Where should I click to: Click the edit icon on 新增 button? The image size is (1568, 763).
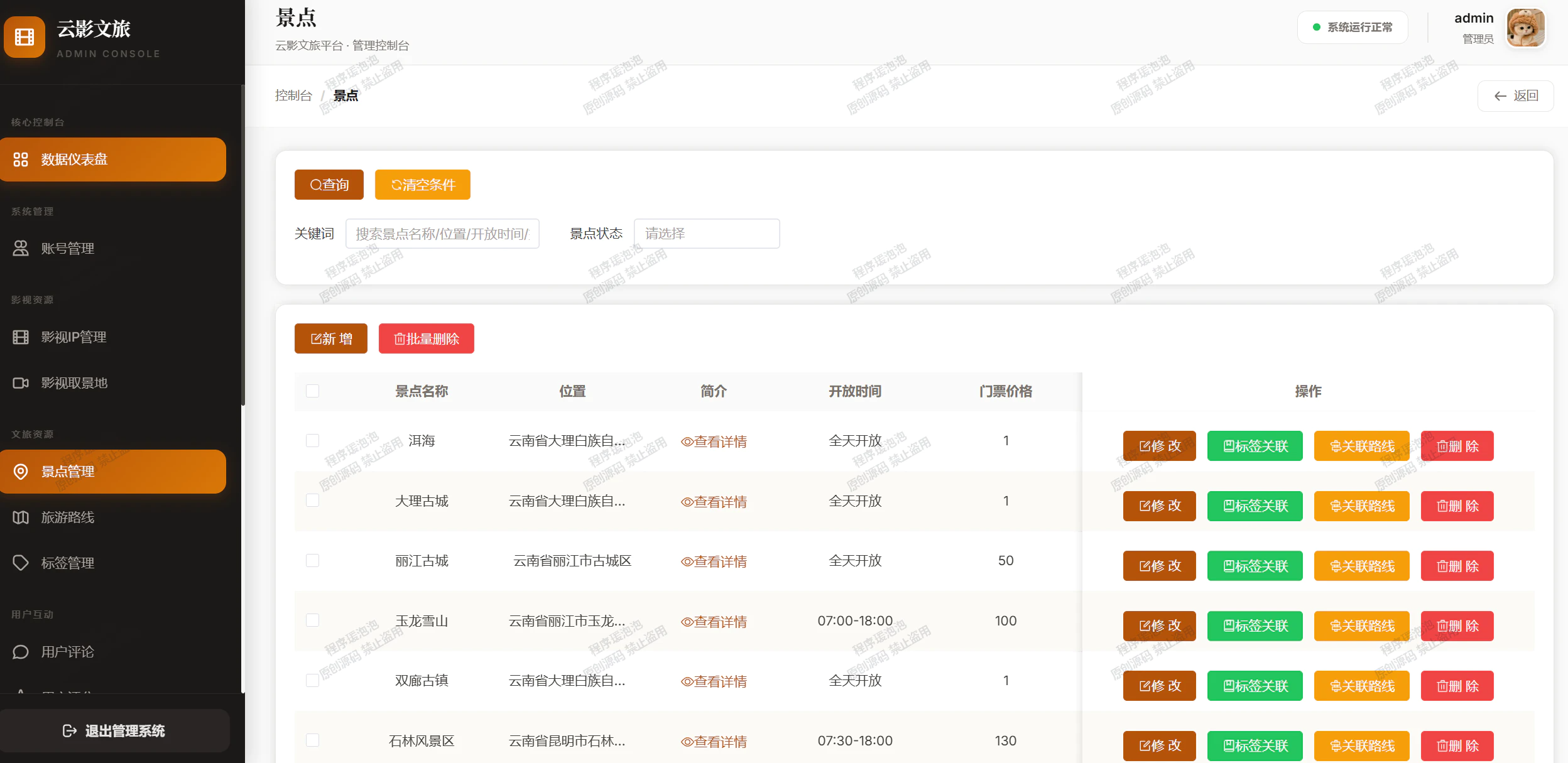click(317, 339)
